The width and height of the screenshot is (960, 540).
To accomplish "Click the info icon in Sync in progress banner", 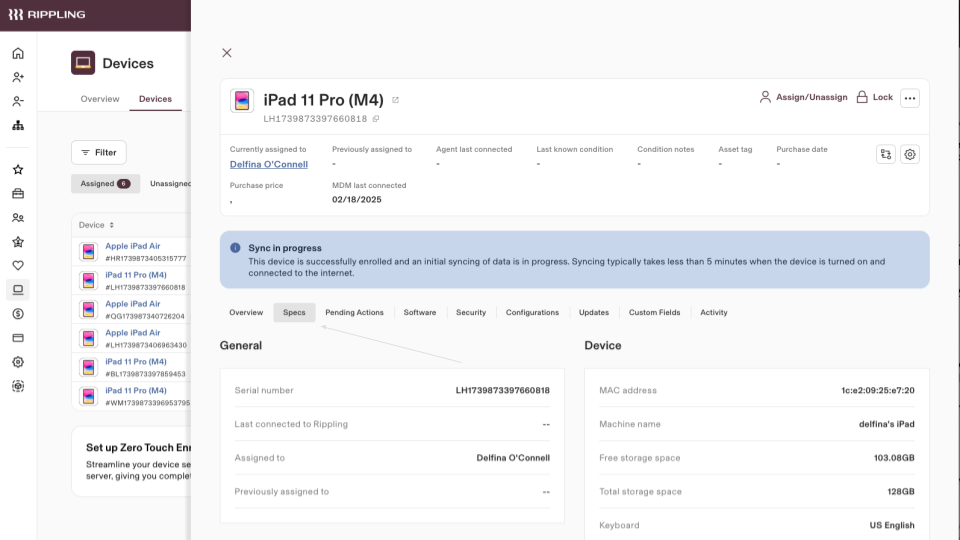I will 235,248.
